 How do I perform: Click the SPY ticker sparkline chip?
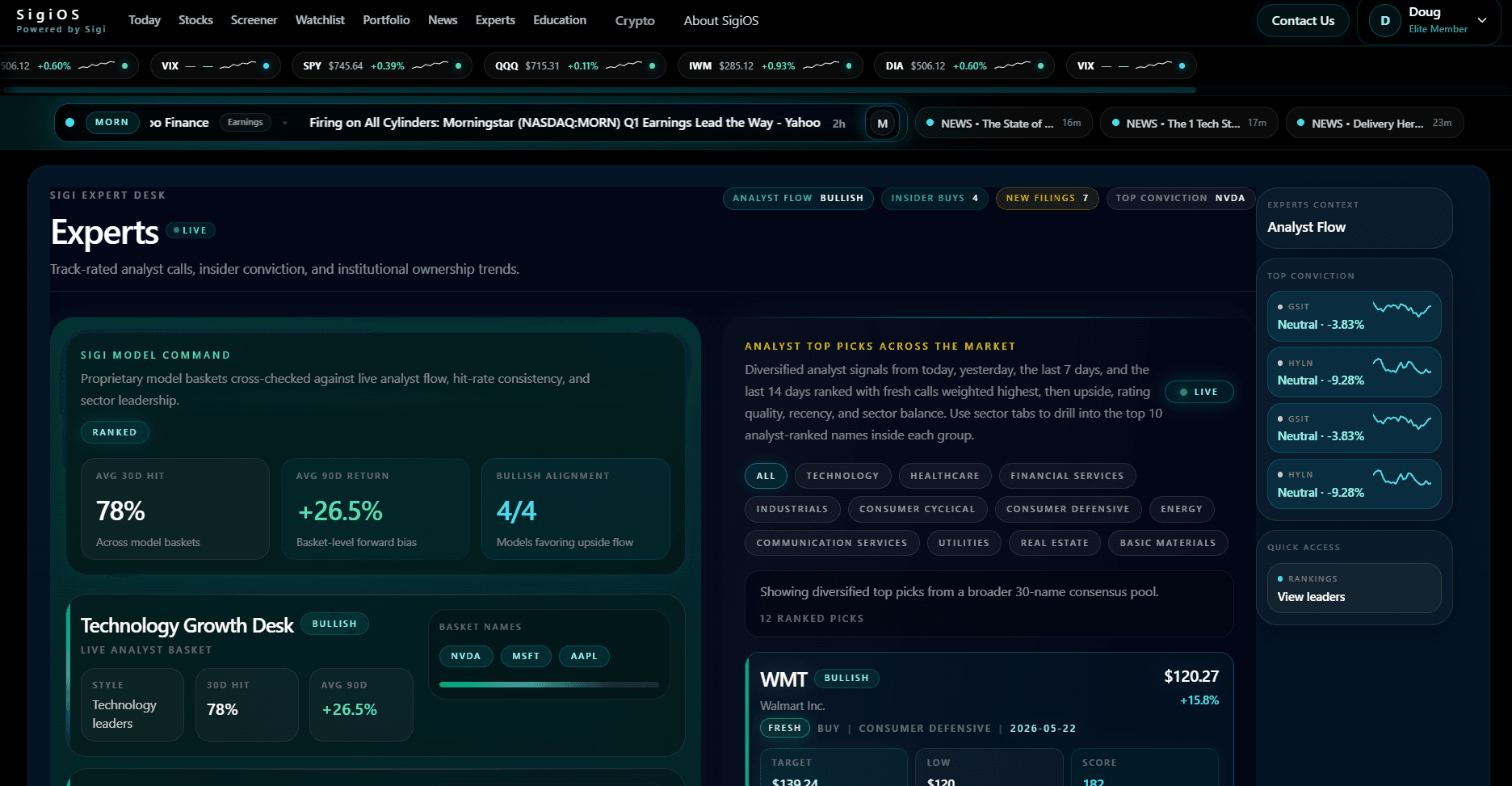[382, 65]
